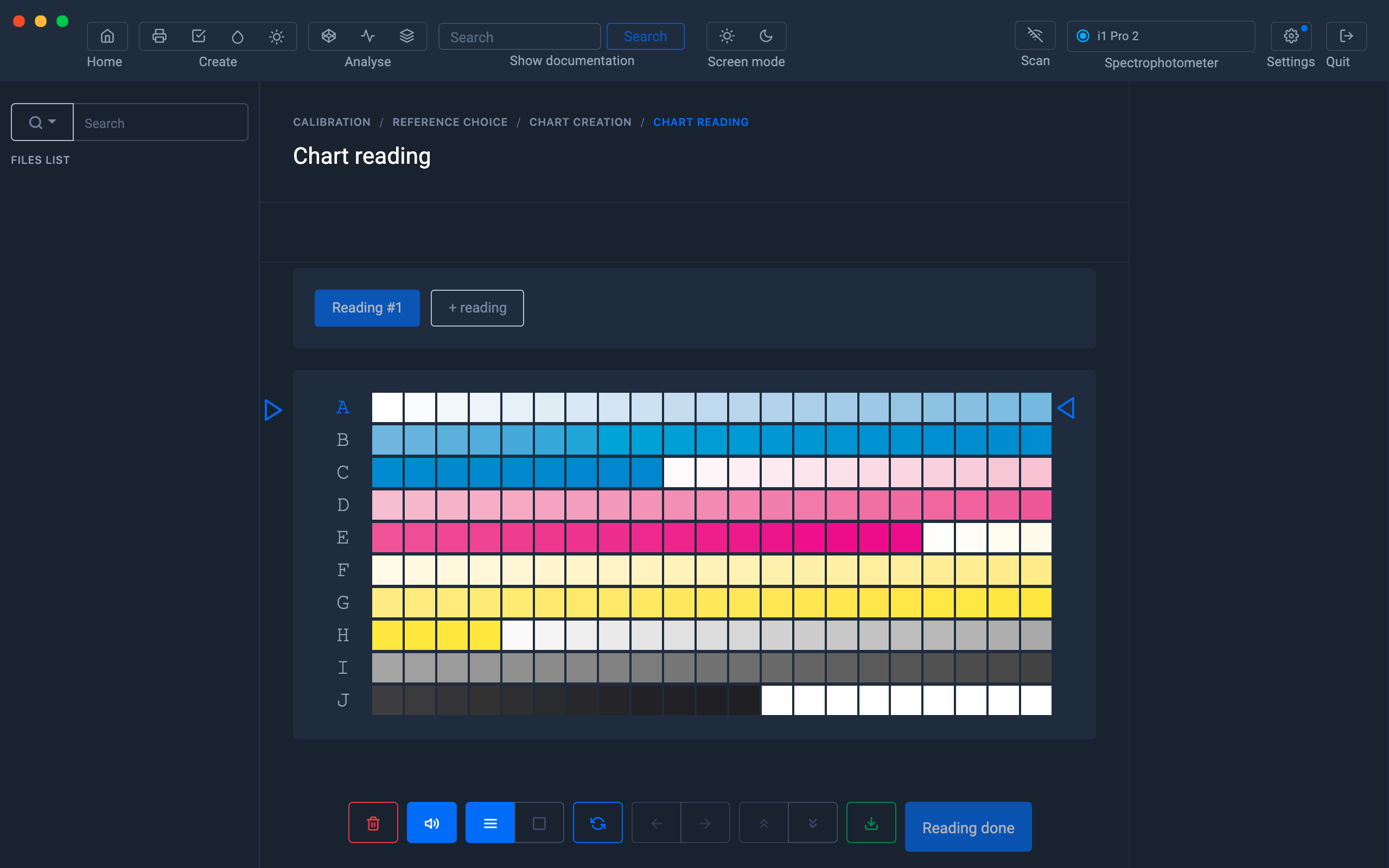Focus the documentation Search field
1389x868 pixels.
[x=519, y=37]
